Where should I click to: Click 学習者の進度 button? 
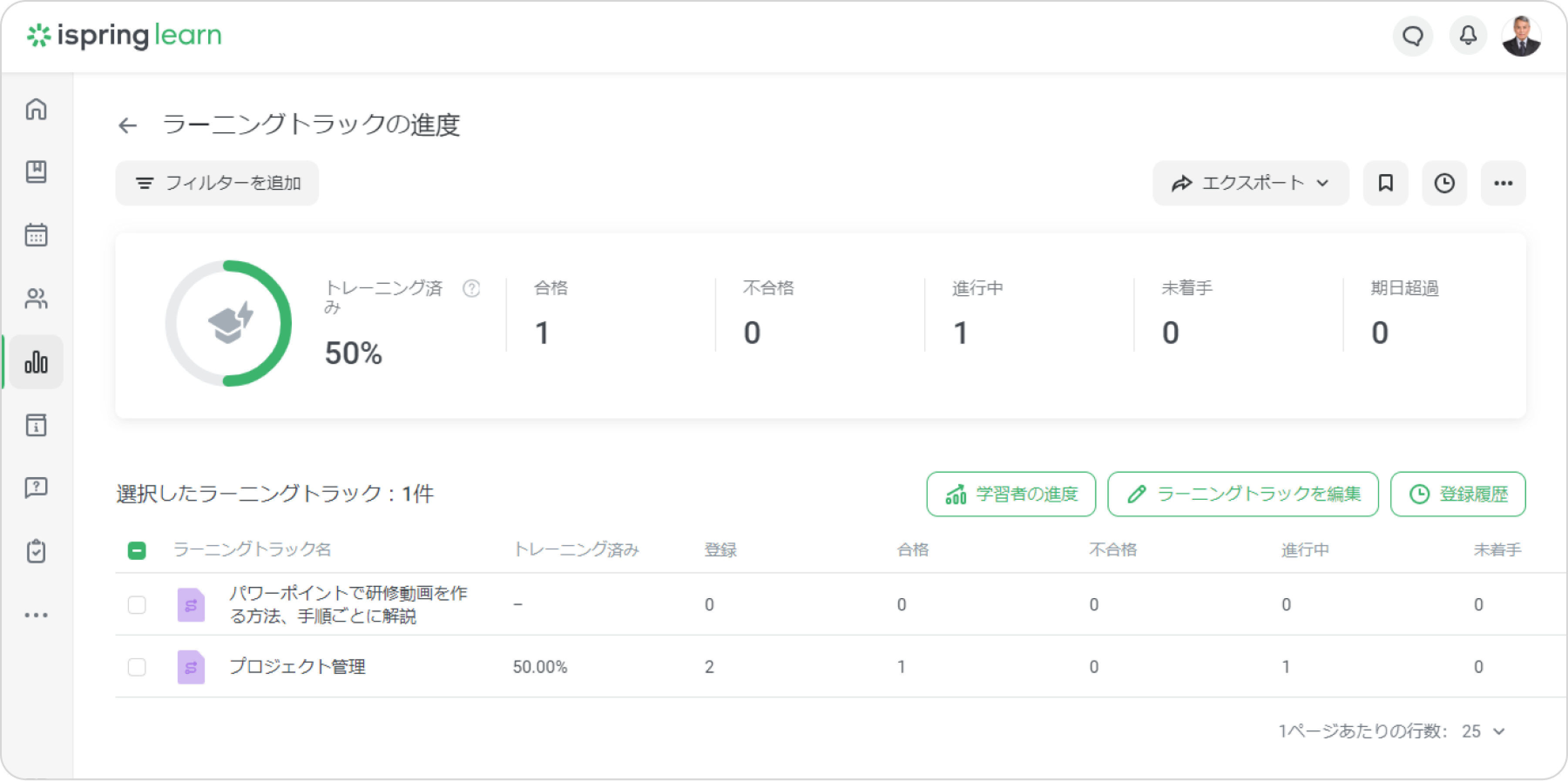(x=1011, y=494)
